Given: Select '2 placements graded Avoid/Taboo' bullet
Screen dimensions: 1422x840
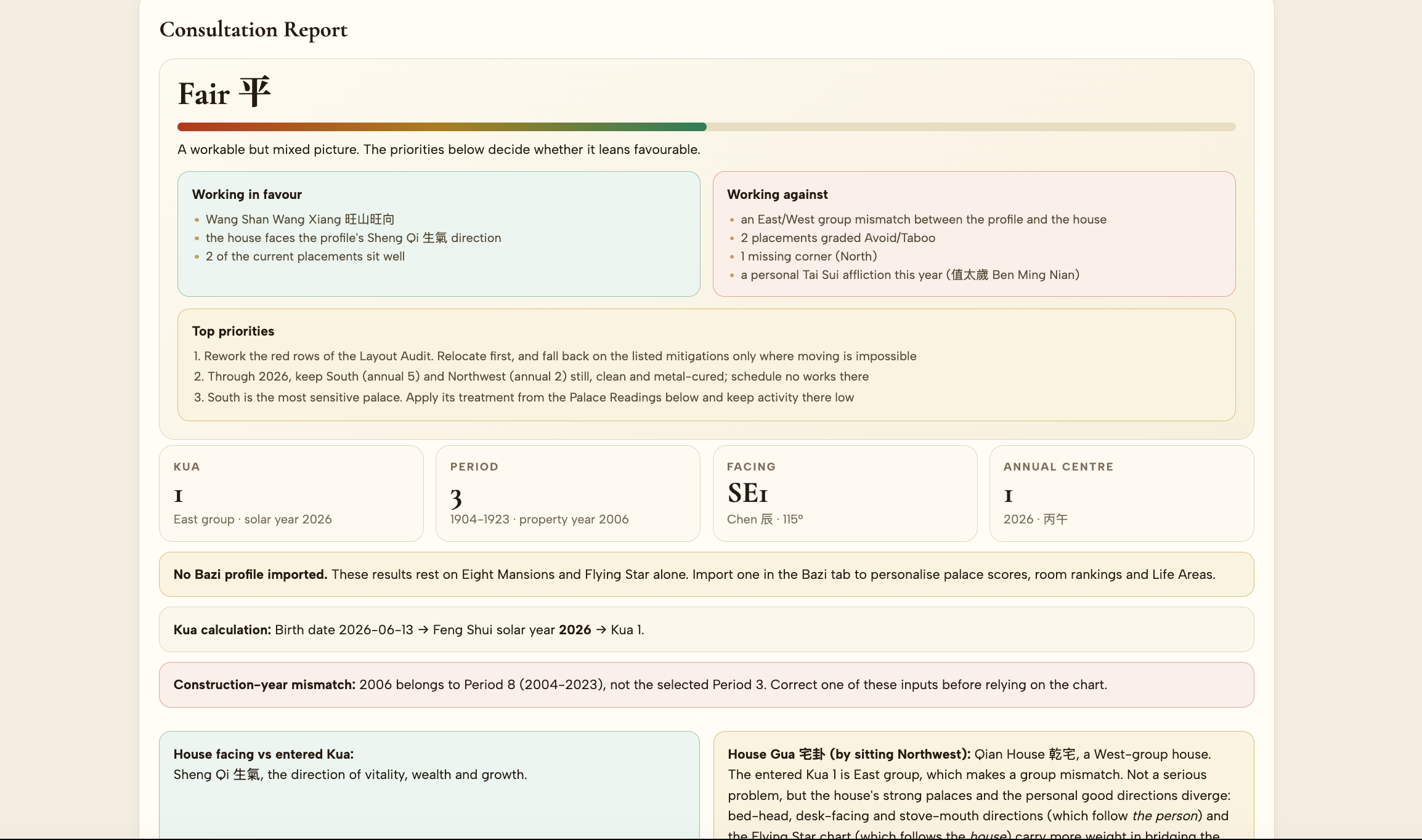Looking at the screenshot, I should tap(838, 238).
